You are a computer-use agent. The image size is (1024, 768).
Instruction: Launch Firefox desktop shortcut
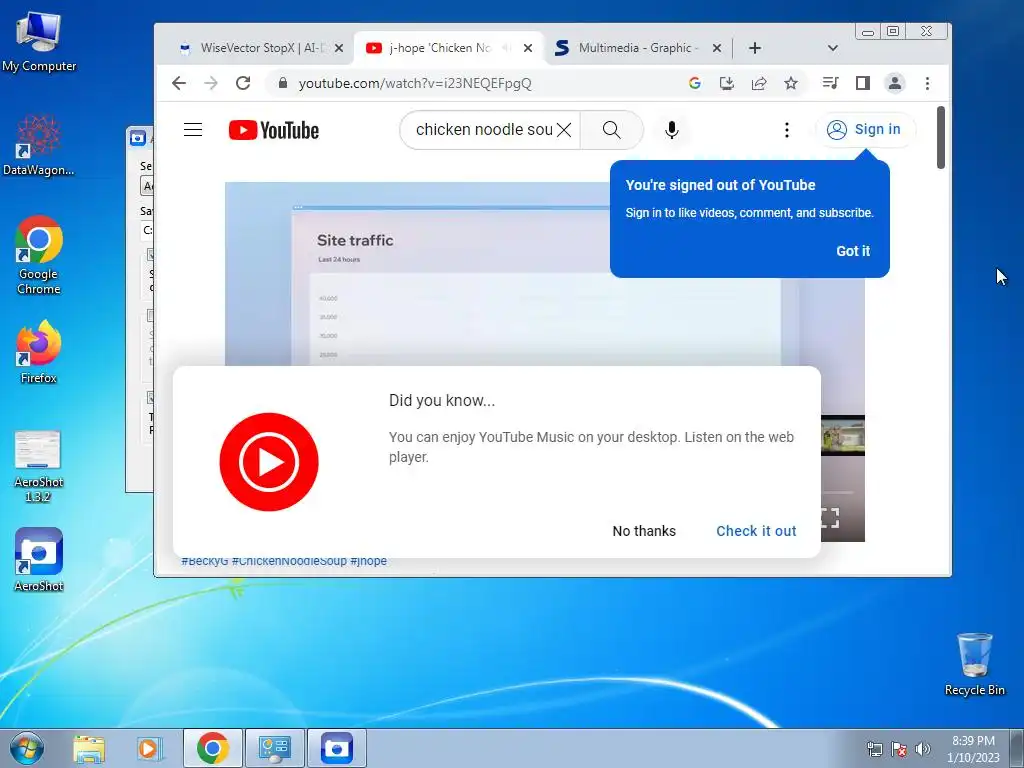click(39, 351)
